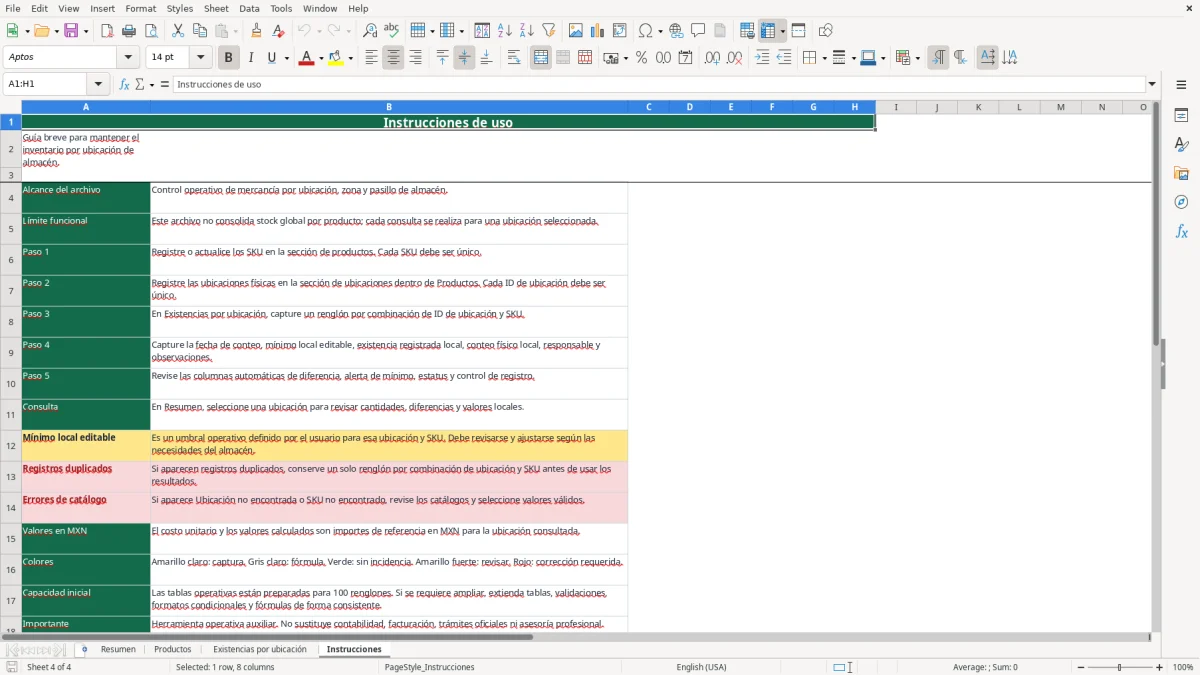Click the Print icon
The height and width of the screenshot is (675, 1200).
click(129, 31)
